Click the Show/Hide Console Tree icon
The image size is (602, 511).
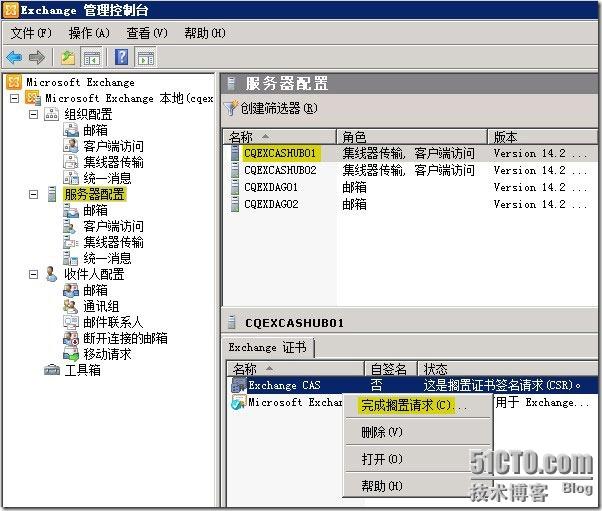(x=91, y=57)
